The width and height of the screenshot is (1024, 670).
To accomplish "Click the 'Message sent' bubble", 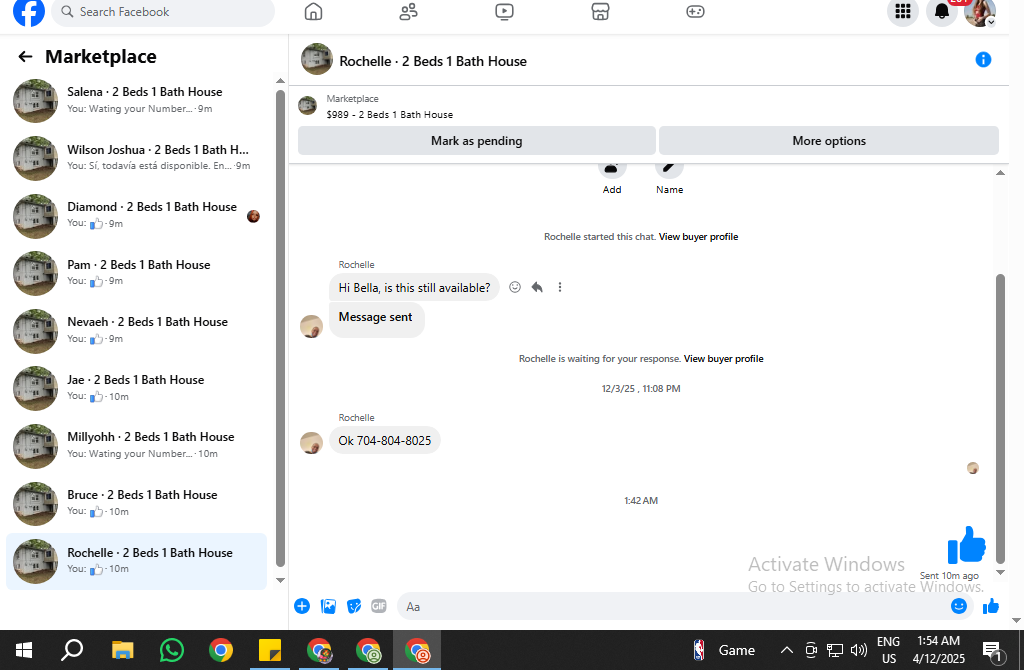I will pos(376,318).
